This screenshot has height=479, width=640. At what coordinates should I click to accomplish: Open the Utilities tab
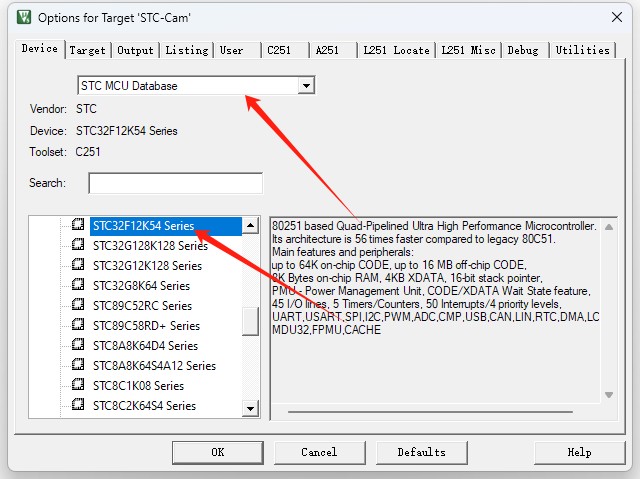[x=582, y=50]
